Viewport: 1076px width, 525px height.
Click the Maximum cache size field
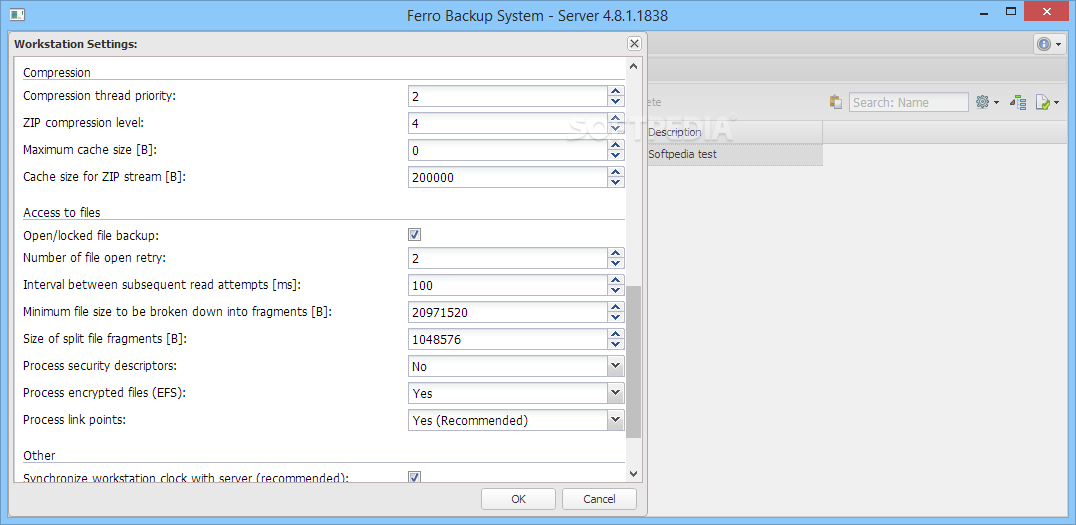pyautogui.click(x=508, y=150)
